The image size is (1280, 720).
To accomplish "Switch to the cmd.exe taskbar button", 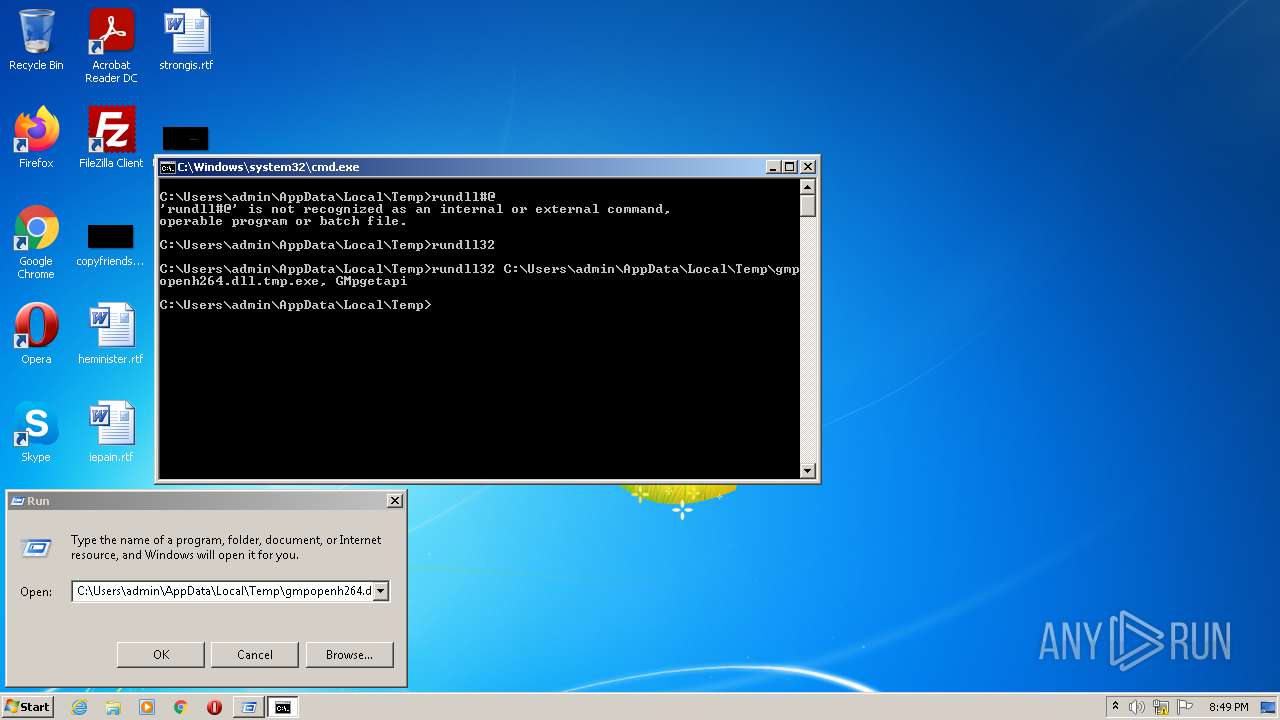I will tap(283, 707).
